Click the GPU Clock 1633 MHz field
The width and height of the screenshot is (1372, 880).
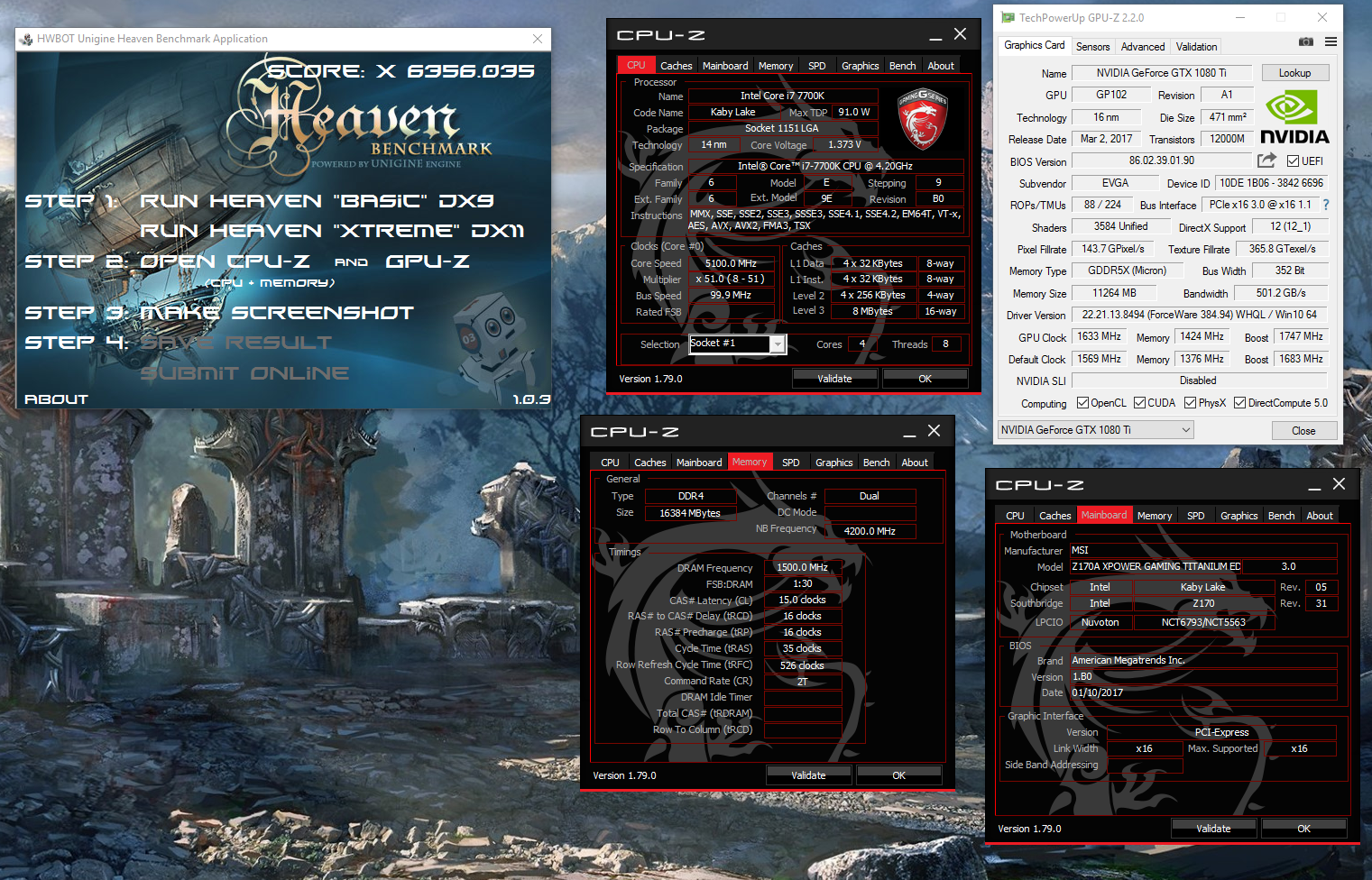1099,336
